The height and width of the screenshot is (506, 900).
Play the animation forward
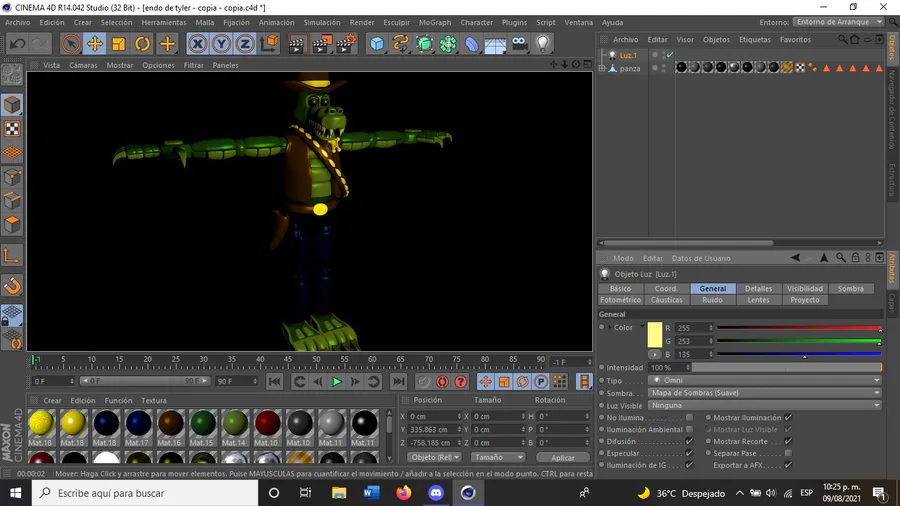337,382
